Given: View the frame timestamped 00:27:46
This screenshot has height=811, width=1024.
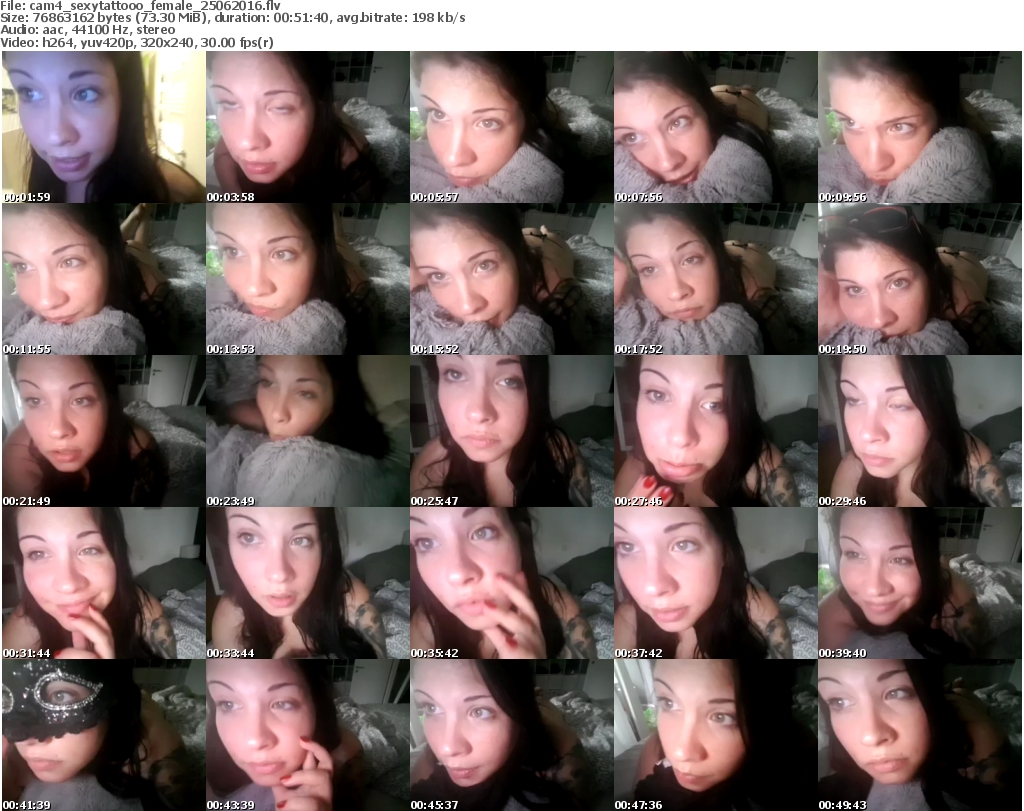Looking at the screenshot, I should (716, 431).
